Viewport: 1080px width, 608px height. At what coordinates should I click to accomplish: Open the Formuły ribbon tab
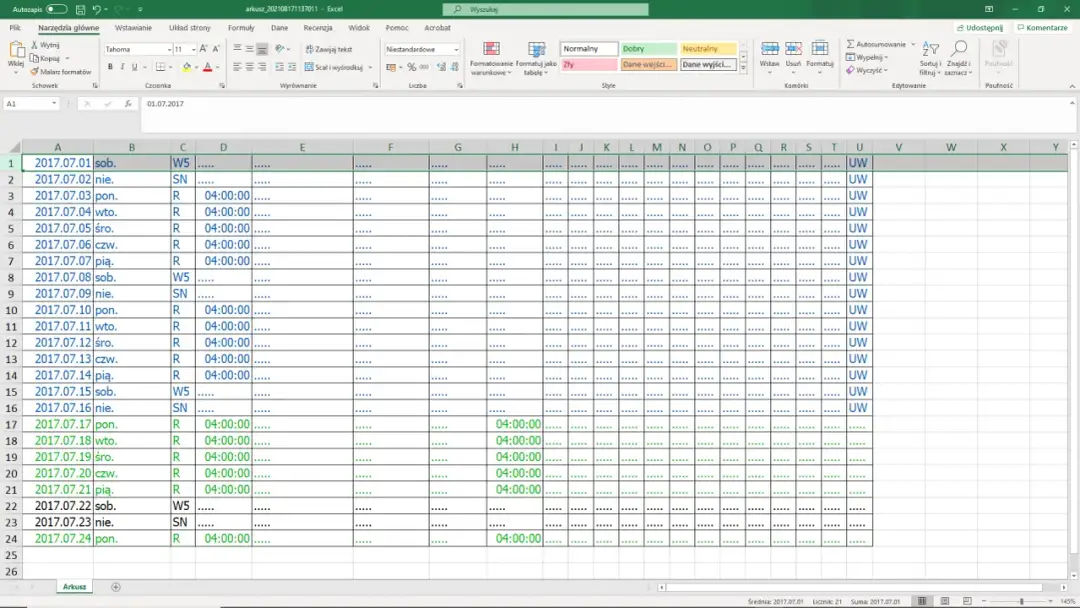(x=241, y=28)
